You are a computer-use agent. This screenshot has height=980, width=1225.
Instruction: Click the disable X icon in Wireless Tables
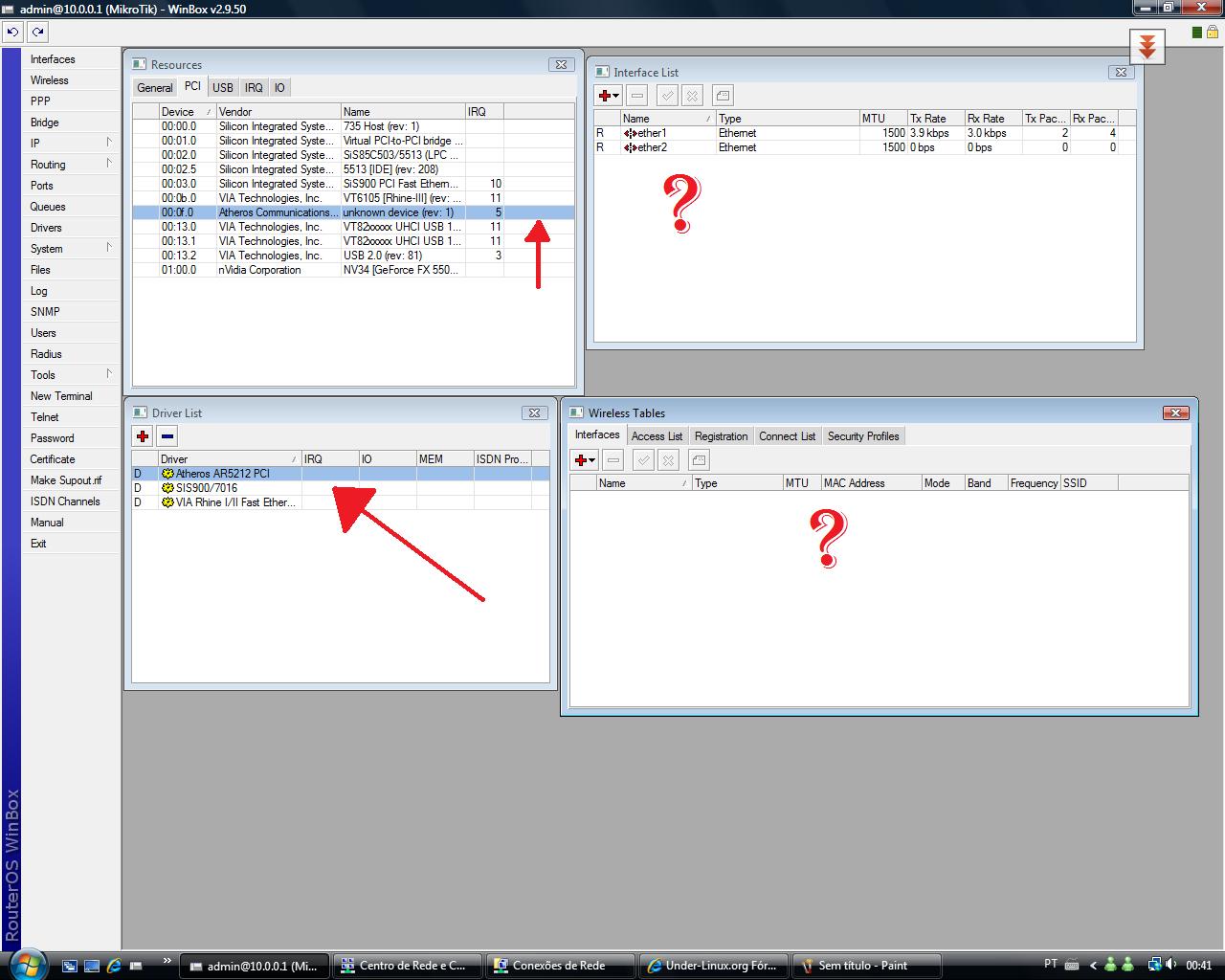coord(669,460)
